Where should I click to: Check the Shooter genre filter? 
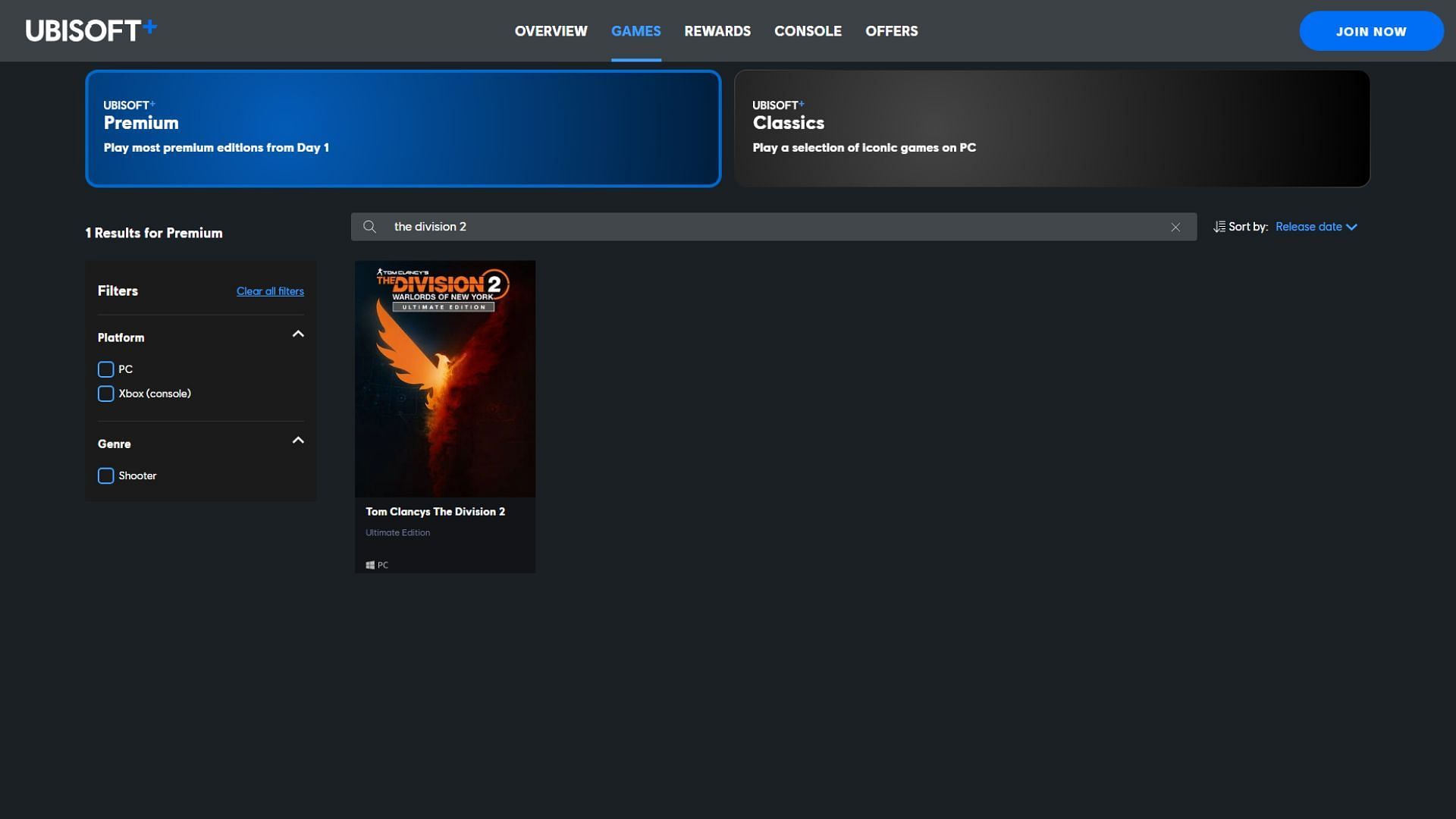pos(105,475)
